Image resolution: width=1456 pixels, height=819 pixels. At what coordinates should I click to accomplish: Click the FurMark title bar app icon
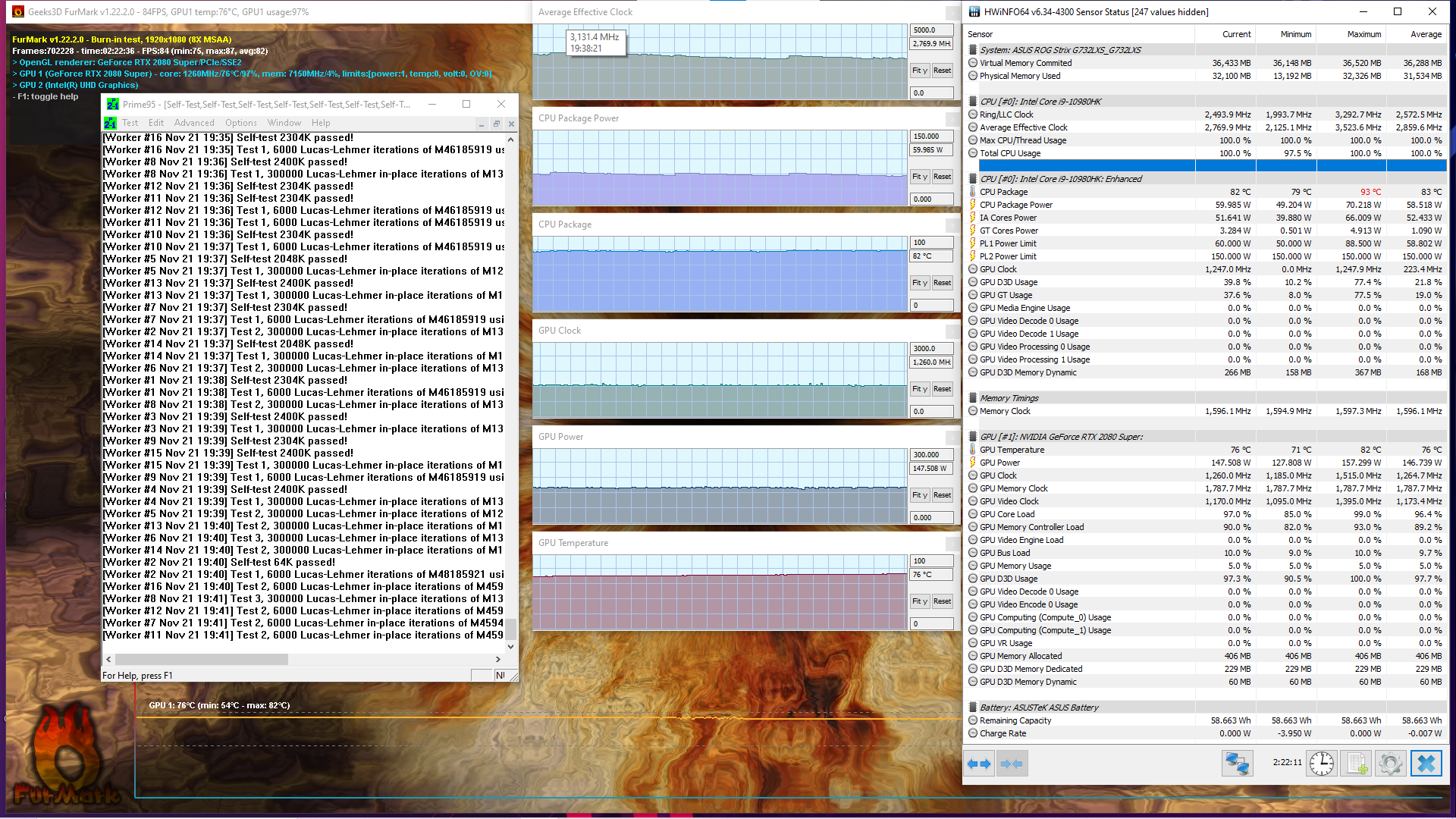tap(17, 11)
